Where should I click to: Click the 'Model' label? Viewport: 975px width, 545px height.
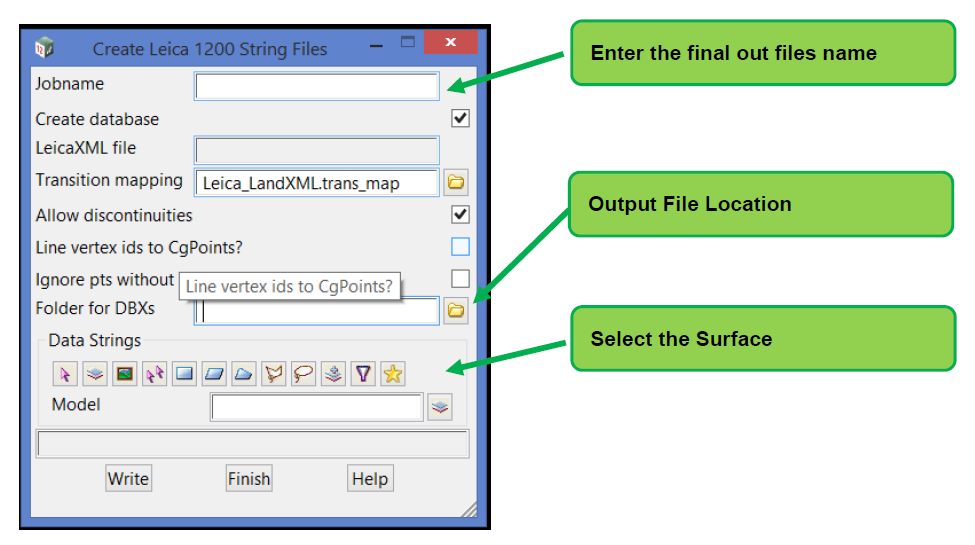(76, 404)
